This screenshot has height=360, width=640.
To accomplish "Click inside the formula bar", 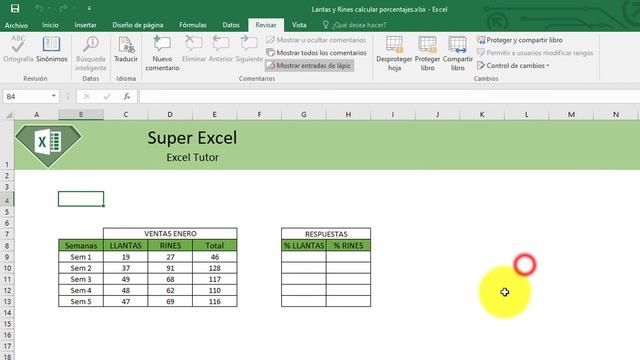I will (x=389, y=96).
